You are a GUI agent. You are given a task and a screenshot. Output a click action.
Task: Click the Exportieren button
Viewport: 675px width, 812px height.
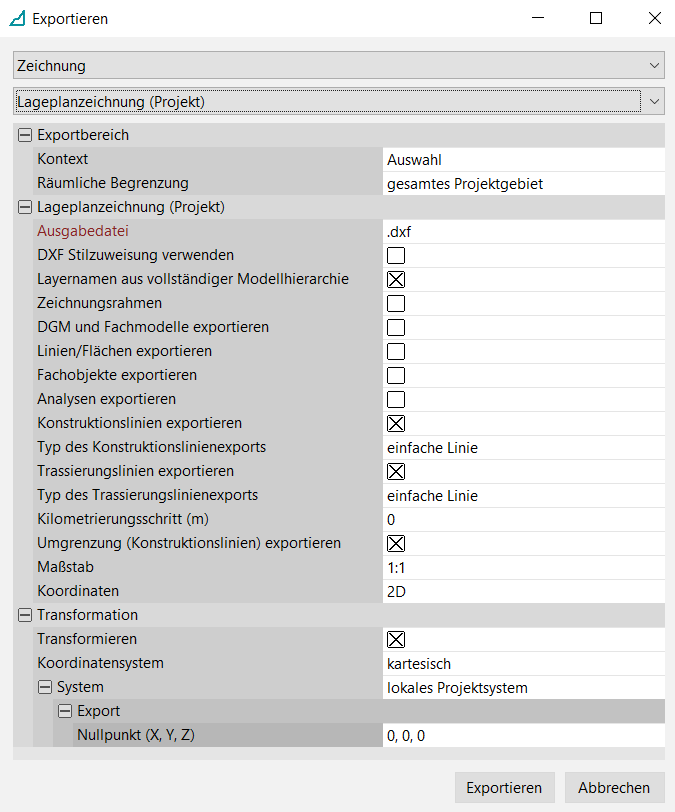click(504, 787)
